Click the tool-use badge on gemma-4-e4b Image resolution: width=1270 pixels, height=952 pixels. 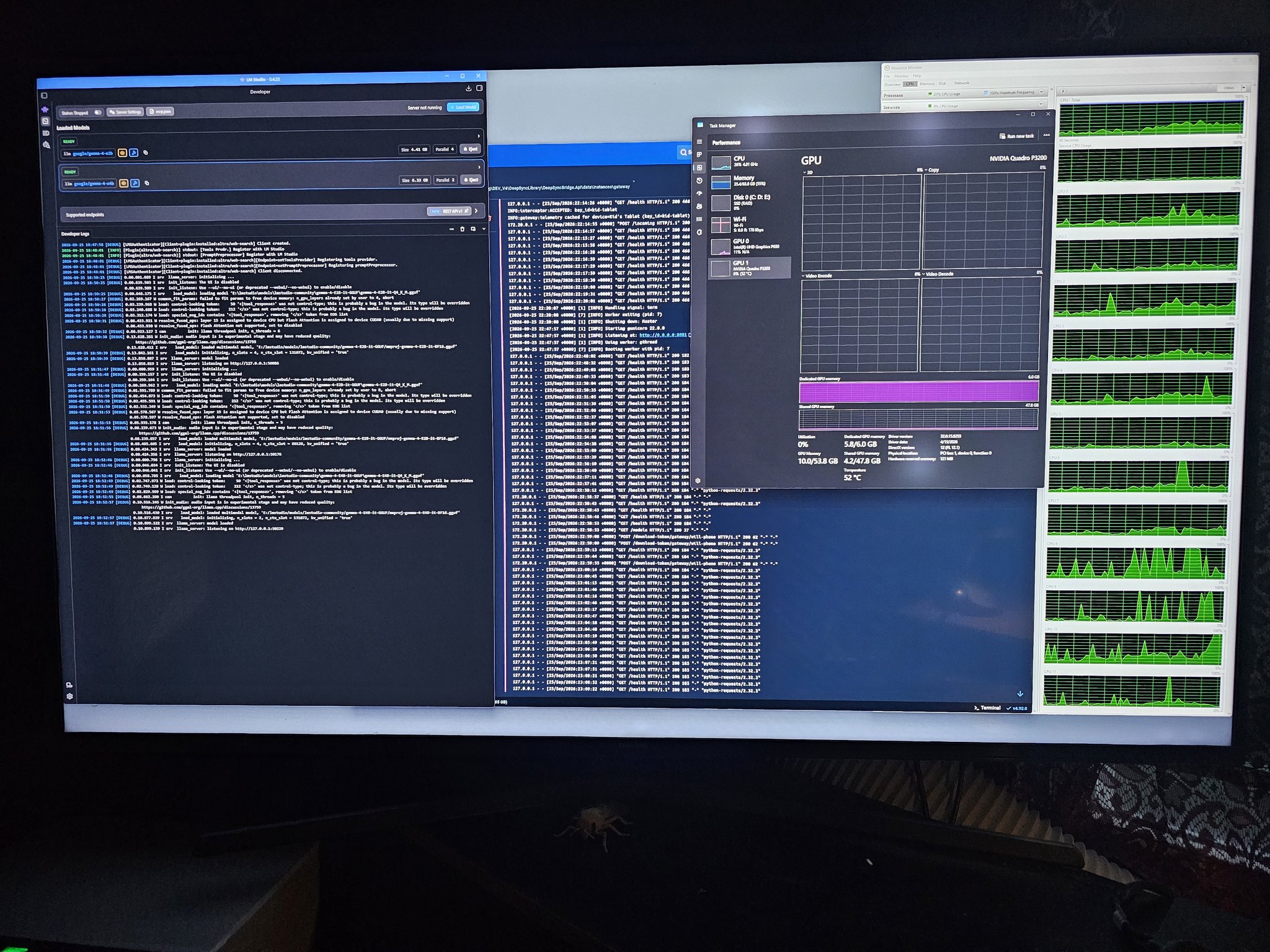(x=135, y=183)
